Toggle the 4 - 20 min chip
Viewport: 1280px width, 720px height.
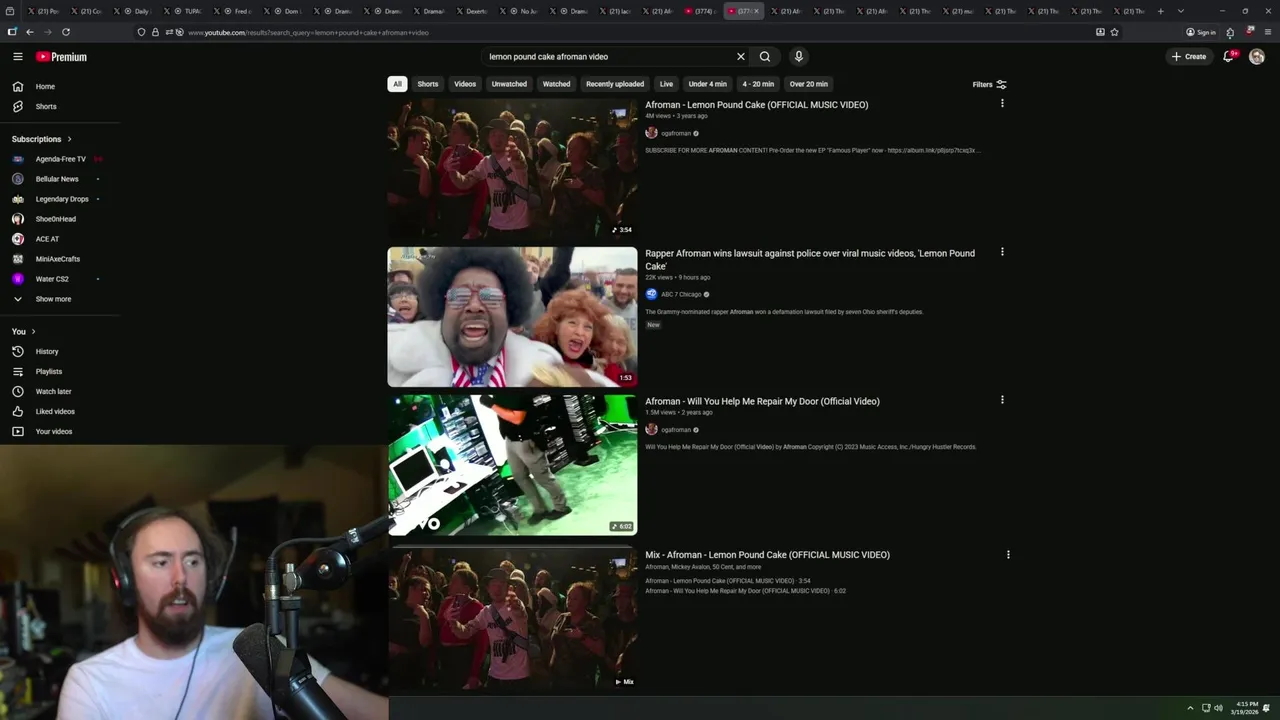tap(758, 84)
